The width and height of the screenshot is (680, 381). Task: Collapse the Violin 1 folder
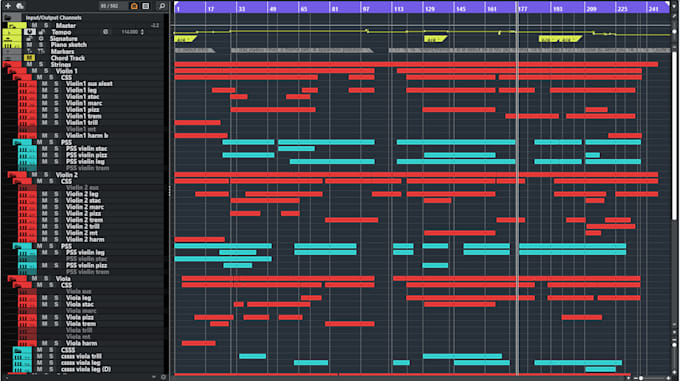click(12, 71)
